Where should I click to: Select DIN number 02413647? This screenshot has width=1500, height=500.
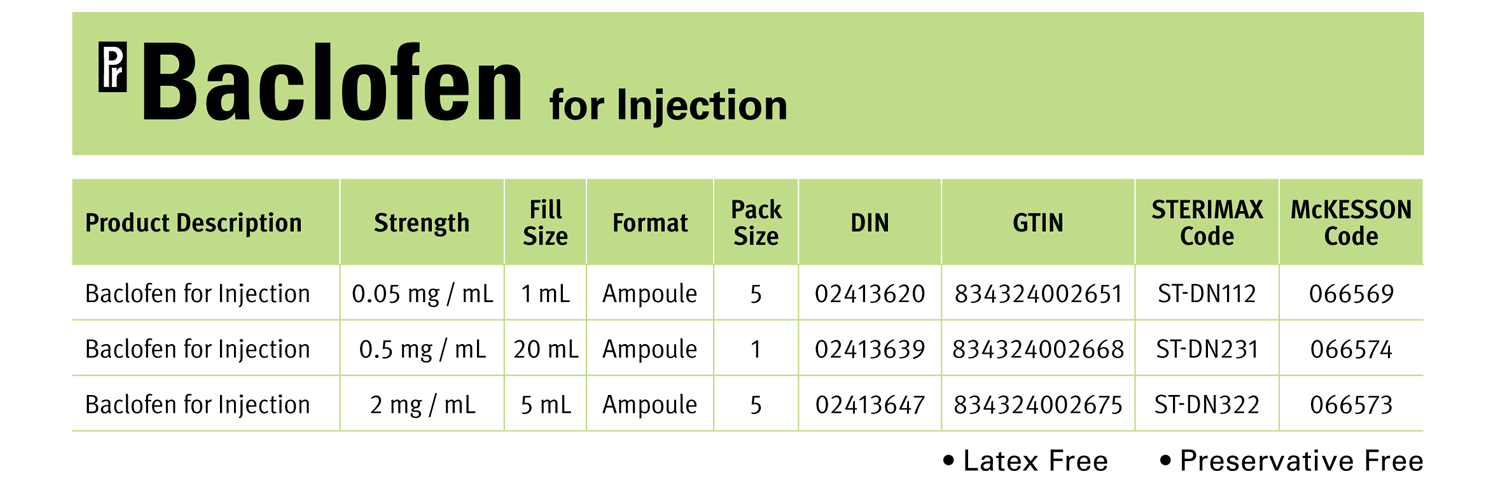pyautogui.click(x=870, y=404)
